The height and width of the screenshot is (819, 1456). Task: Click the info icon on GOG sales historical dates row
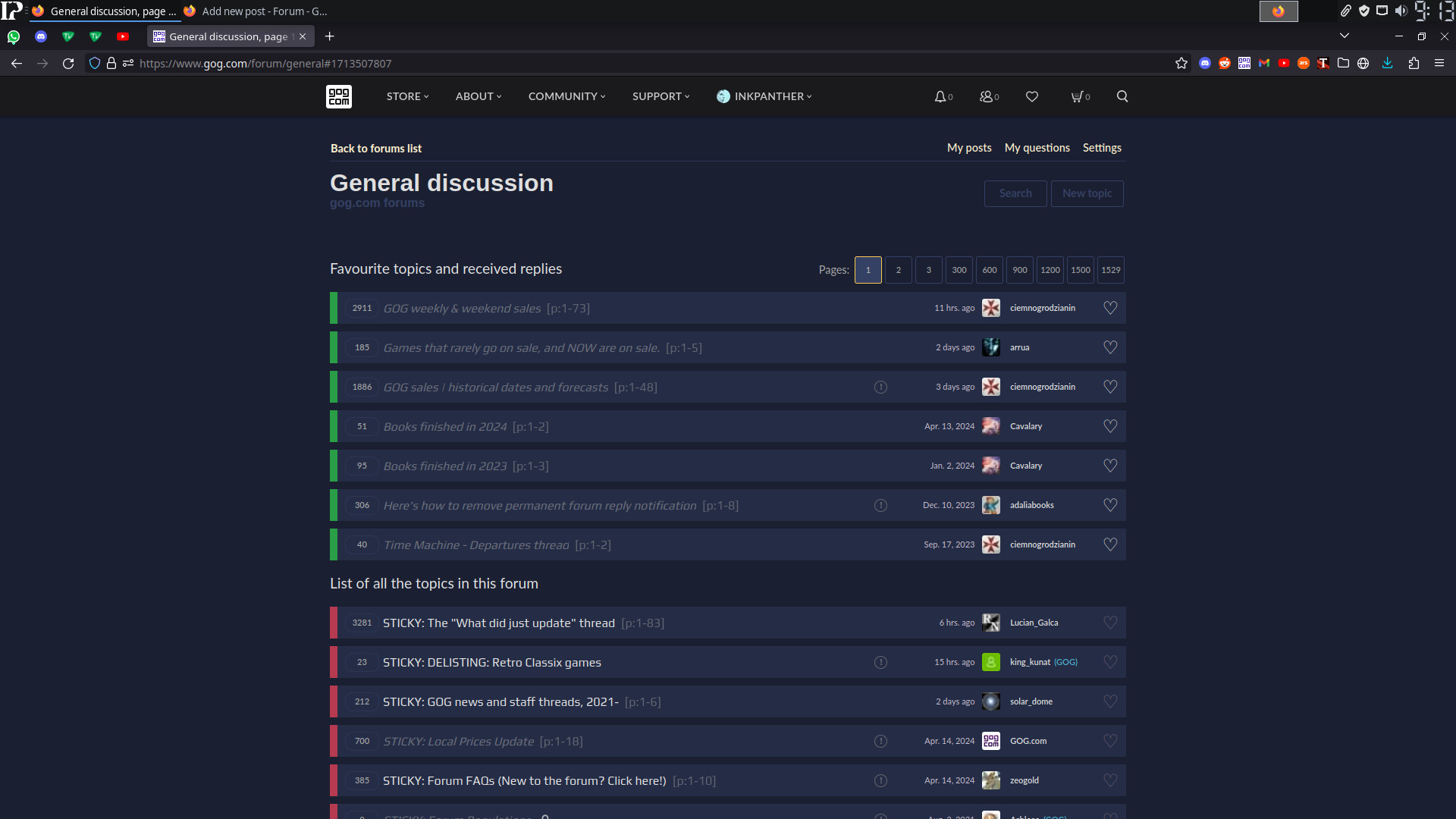[x=880, y=388]
